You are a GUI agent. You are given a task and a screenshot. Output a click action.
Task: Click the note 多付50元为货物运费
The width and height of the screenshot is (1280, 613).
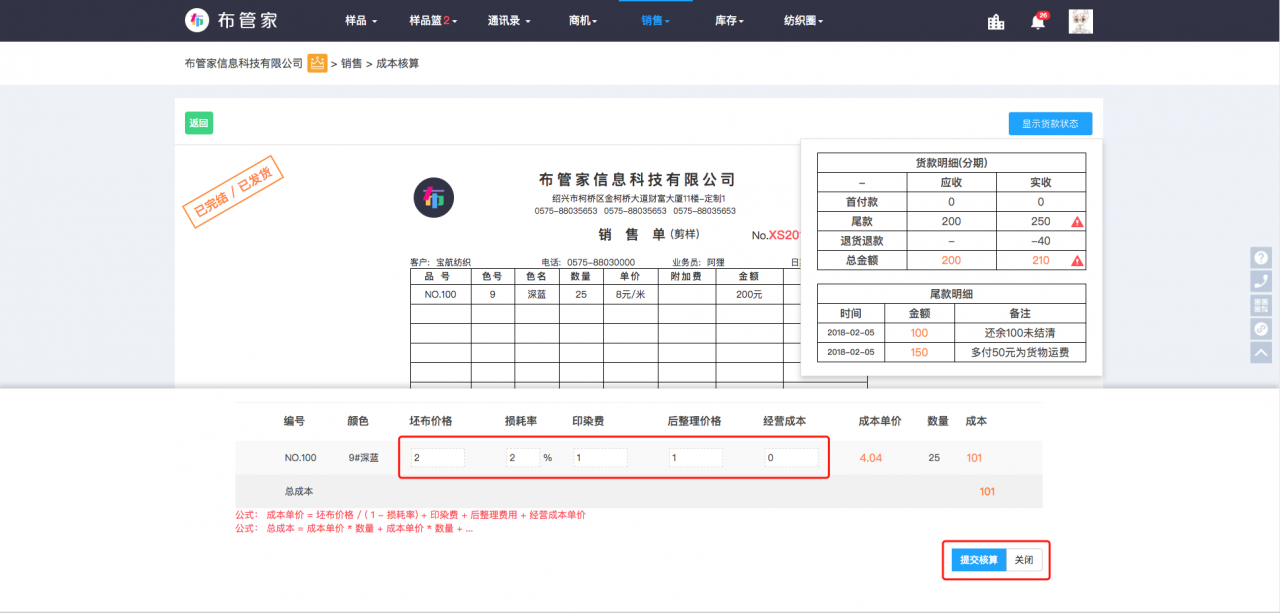pyautogui.click(x=1020, y=352)
